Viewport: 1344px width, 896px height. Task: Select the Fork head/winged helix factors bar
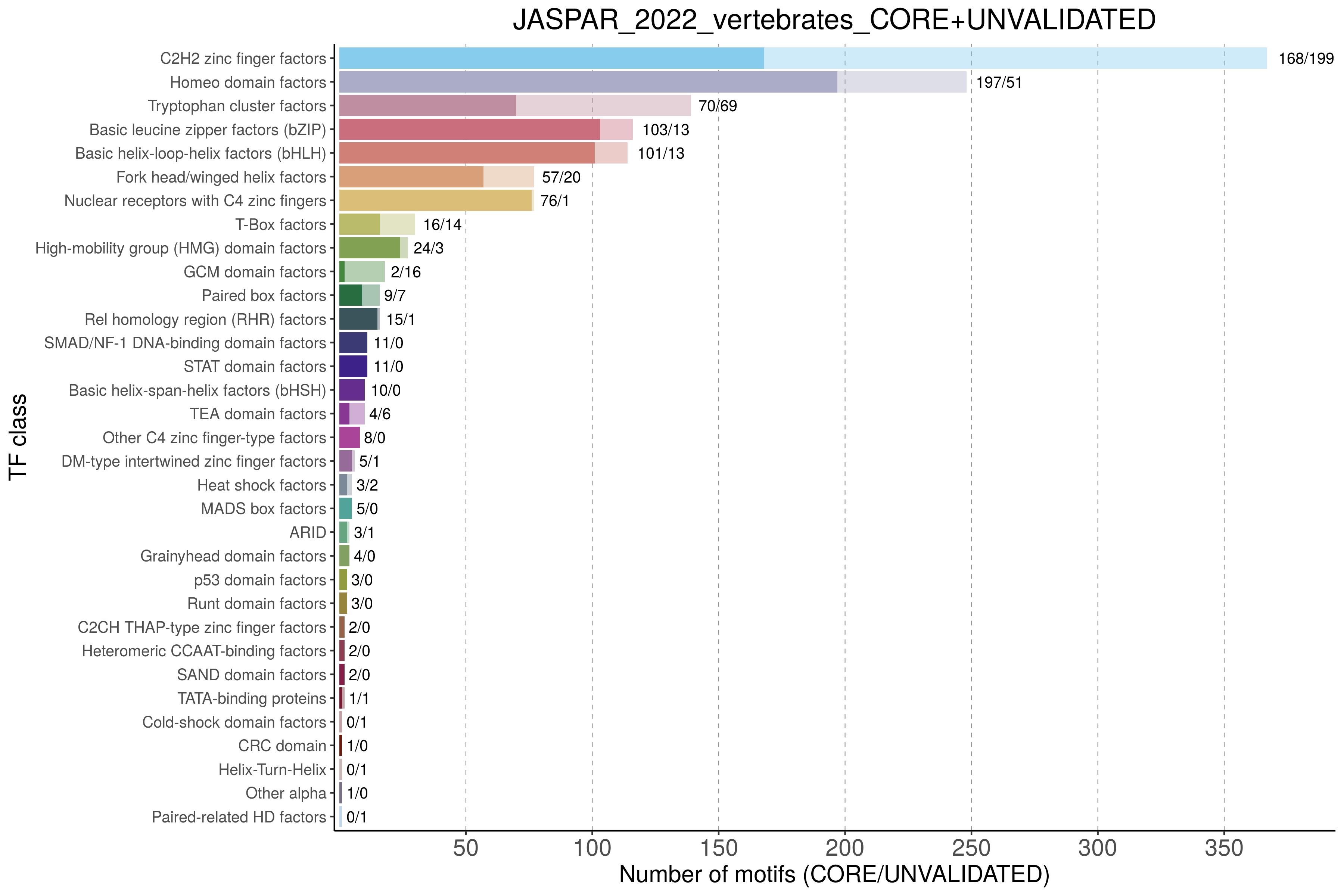(x=436, y=177)
